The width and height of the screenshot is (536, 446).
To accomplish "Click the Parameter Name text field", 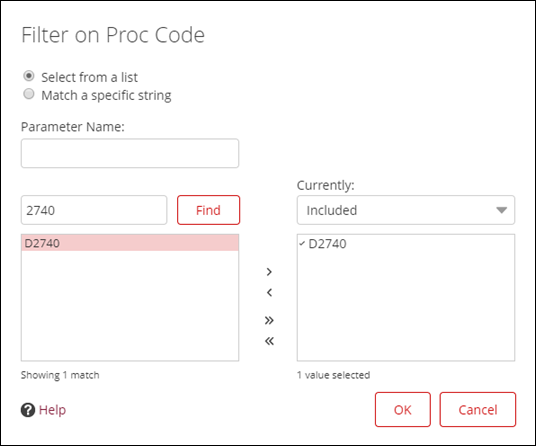I will click(x=130, y=153).
